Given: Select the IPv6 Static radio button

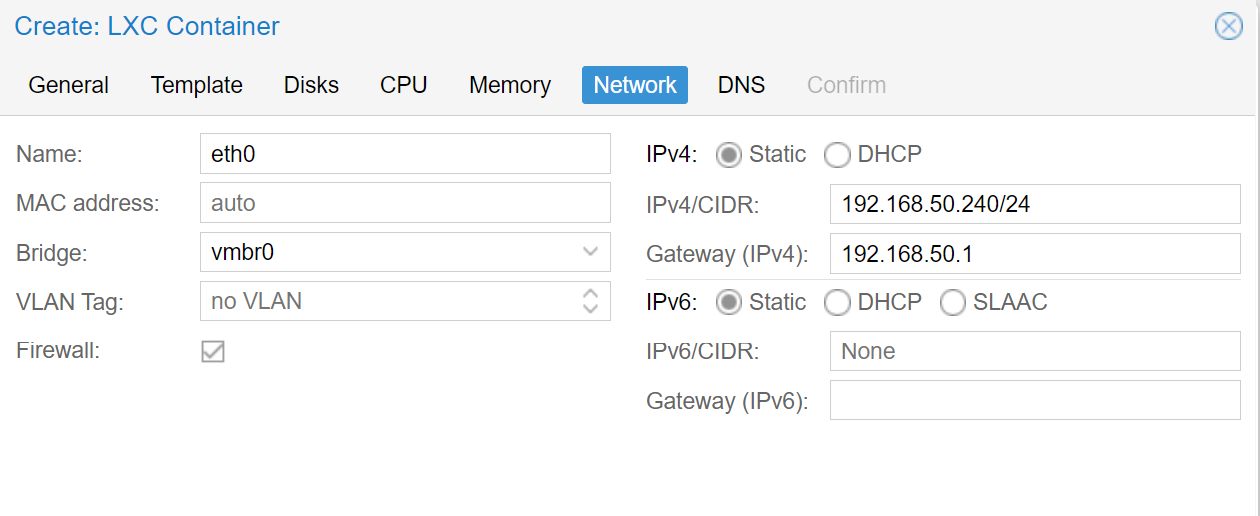Looking at the screenshot, I should pyautogui.click(x=730, y=302).
